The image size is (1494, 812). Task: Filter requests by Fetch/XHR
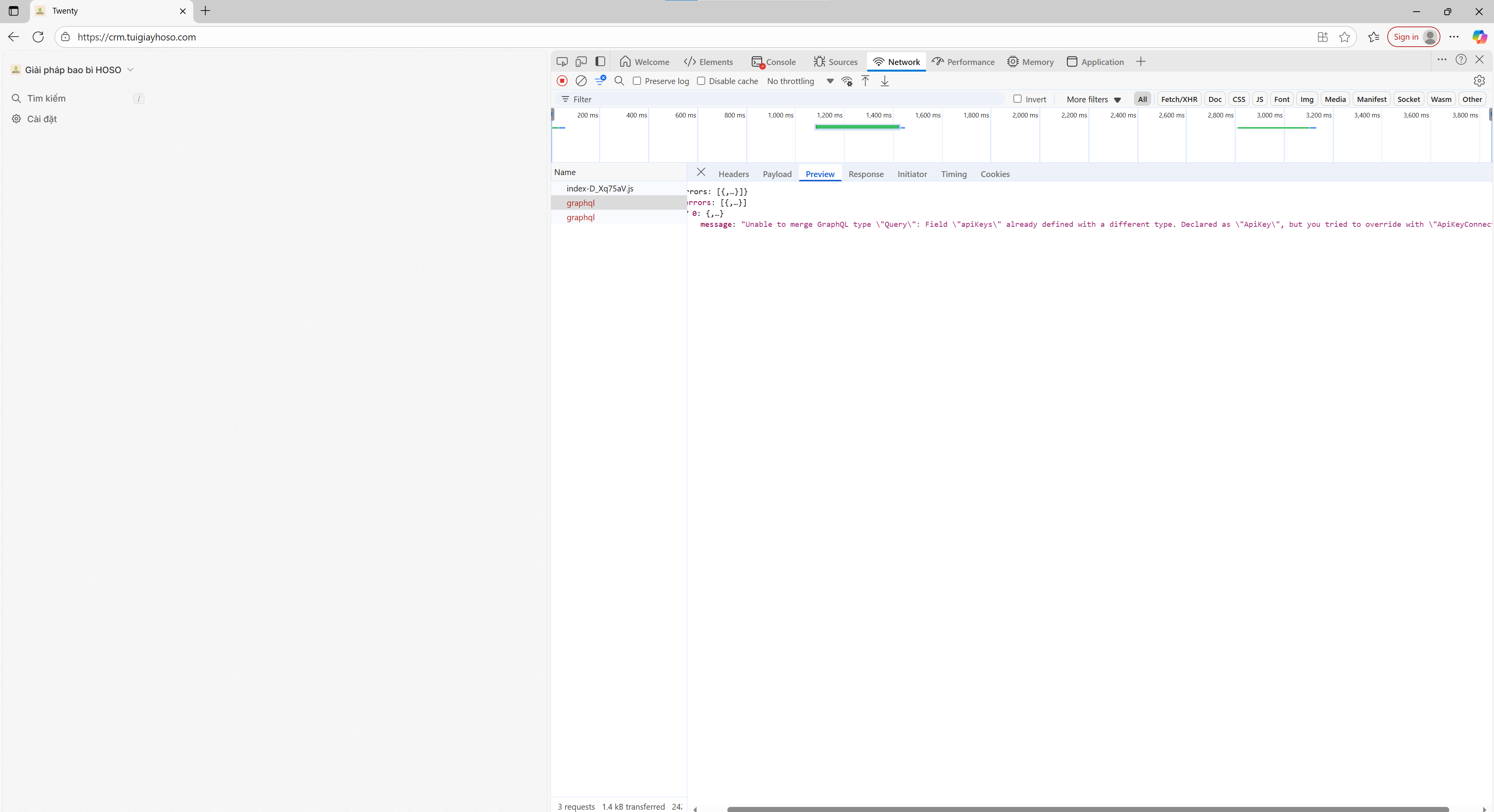coord(1179,99)
